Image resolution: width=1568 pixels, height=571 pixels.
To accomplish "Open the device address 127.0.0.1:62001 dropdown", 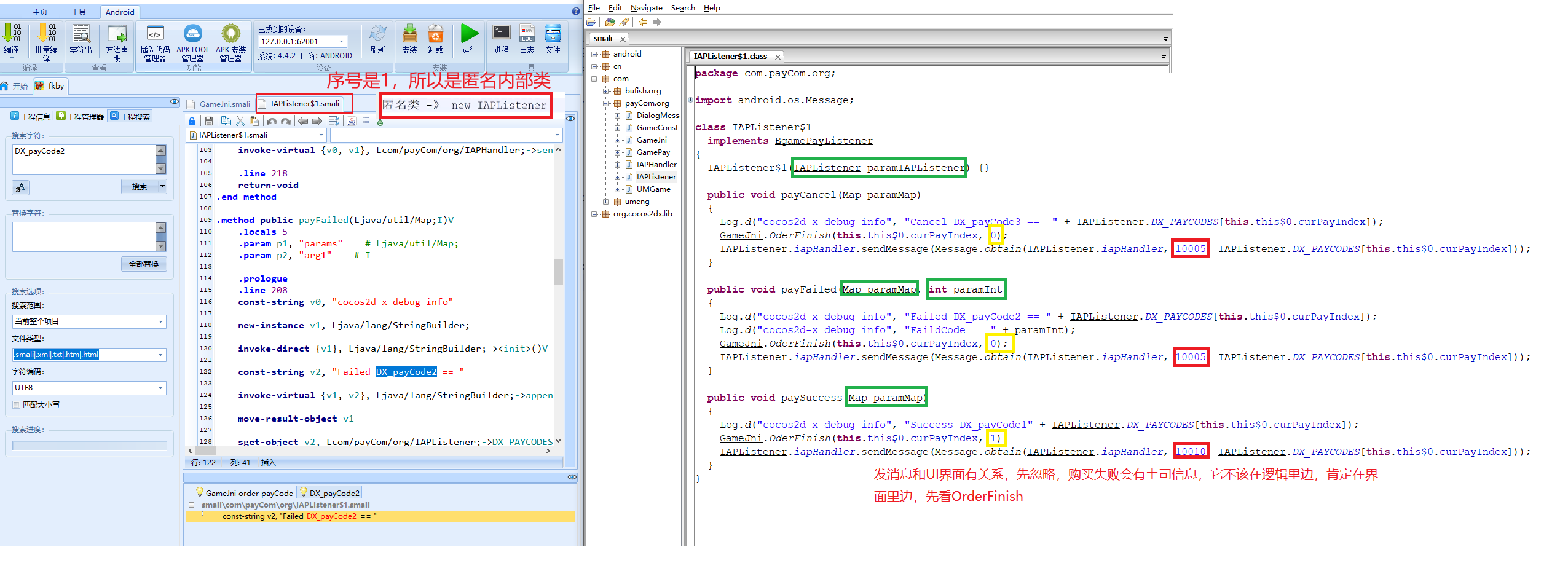I will [342, 42].
